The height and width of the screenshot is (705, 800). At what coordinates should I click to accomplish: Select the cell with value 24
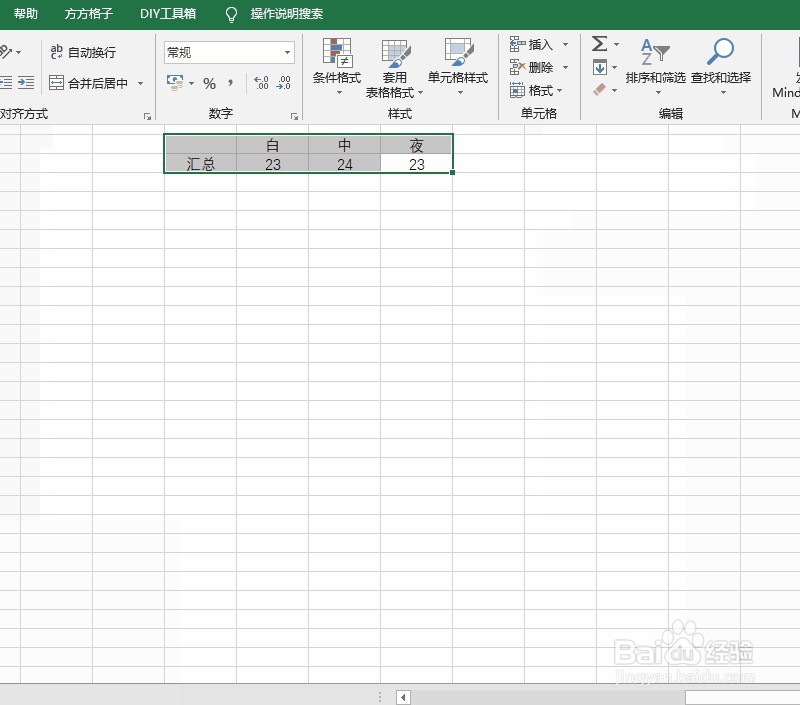[x=344, y=164]
